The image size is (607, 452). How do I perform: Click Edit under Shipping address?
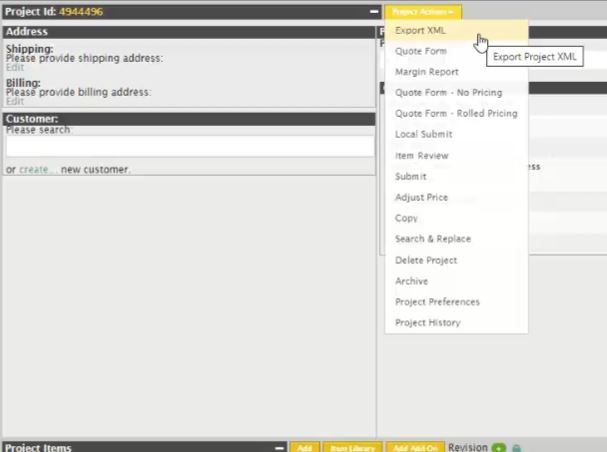(x=14, y=67)
